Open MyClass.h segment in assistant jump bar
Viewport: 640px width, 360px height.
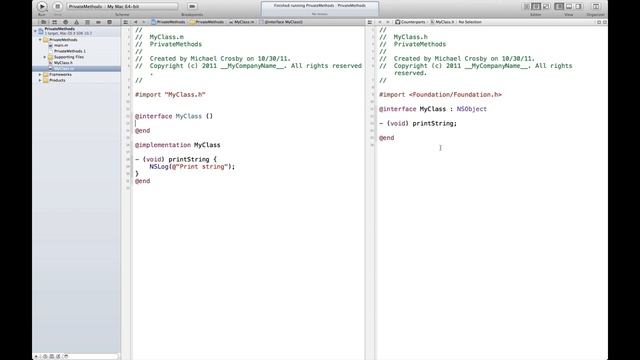coord(442,22)
